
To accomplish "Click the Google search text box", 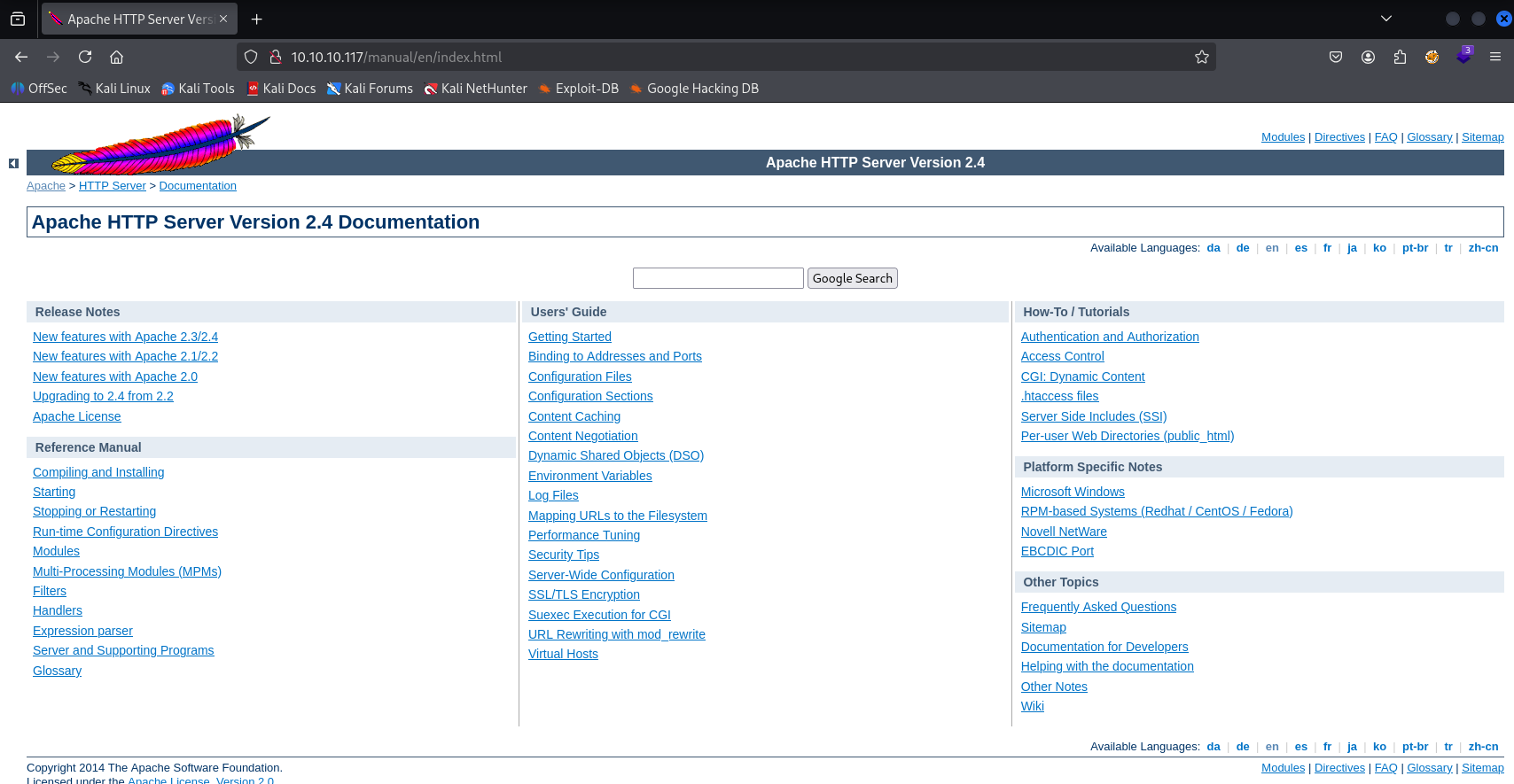I will coord(718,278).
